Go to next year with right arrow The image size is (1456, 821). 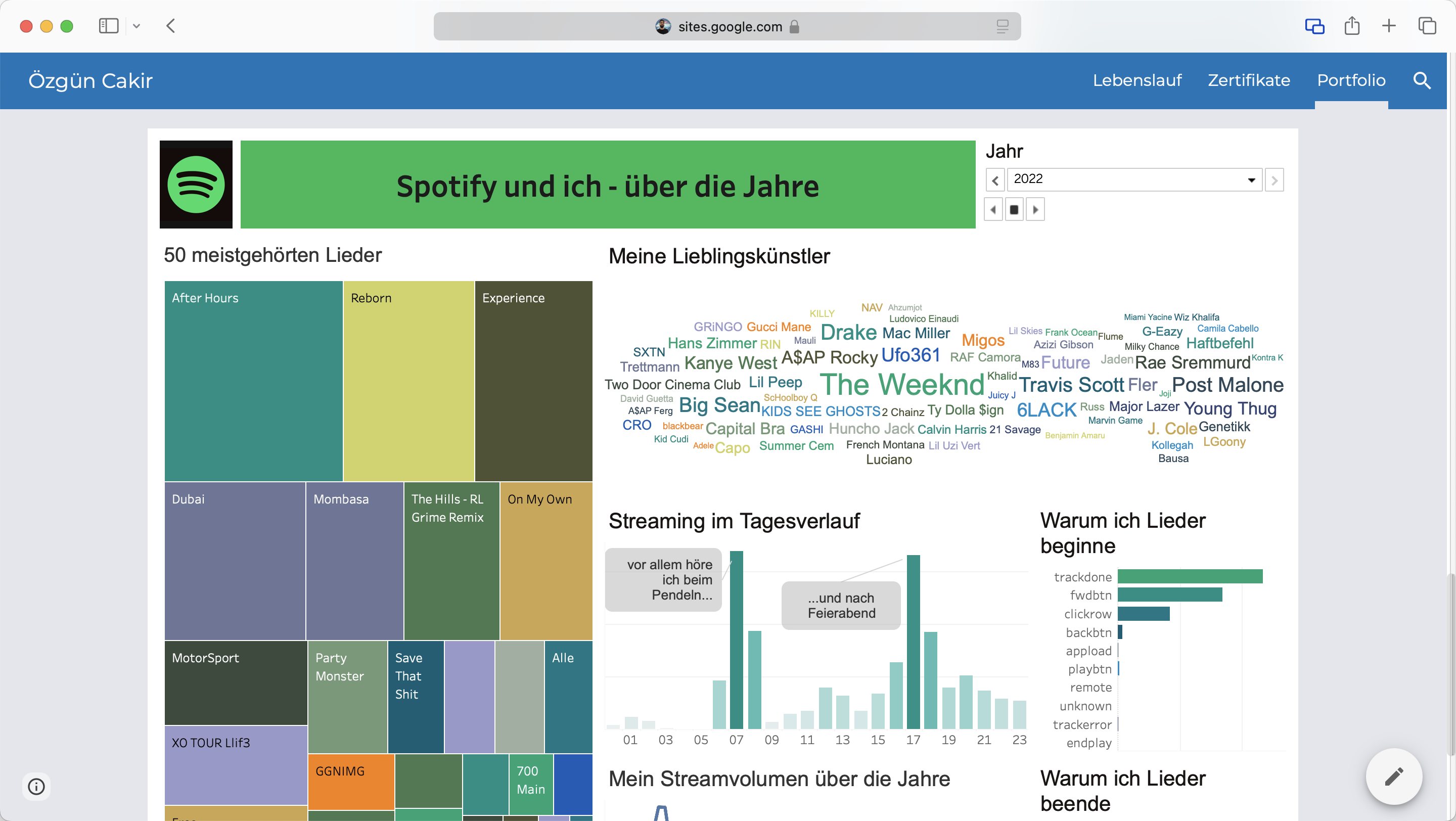click(1274, 180)
